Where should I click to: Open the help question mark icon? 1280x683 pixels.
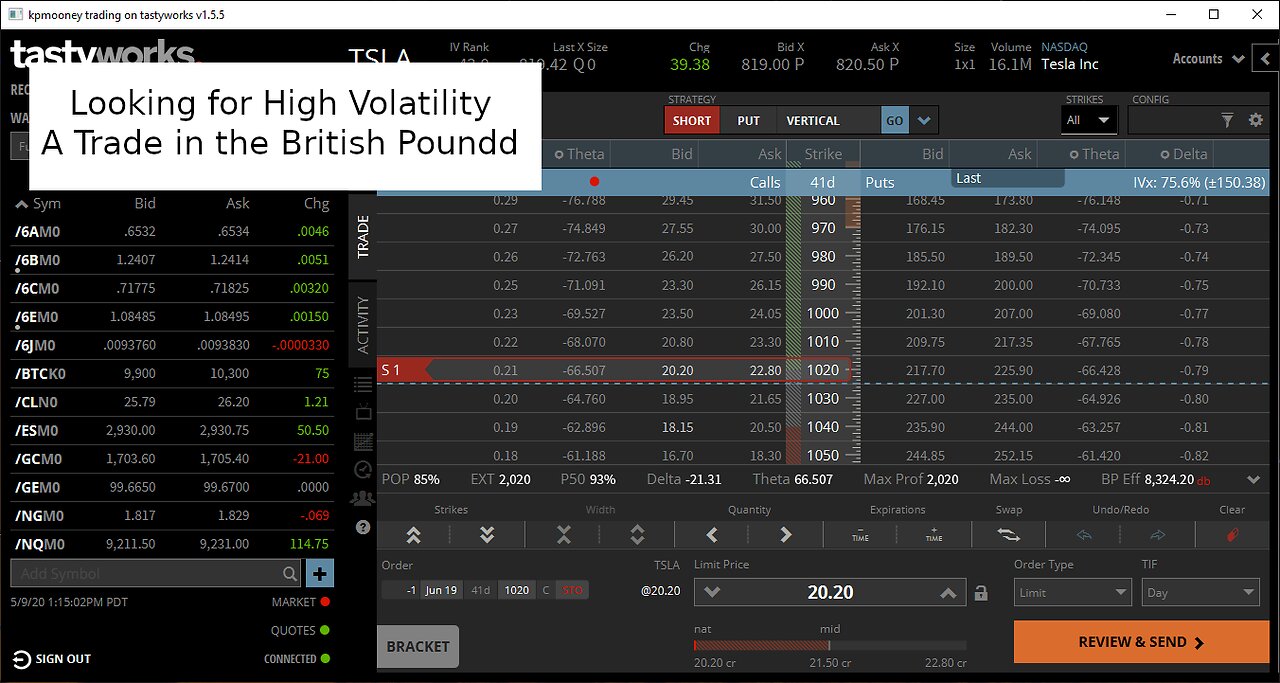(x=363, y=527)
